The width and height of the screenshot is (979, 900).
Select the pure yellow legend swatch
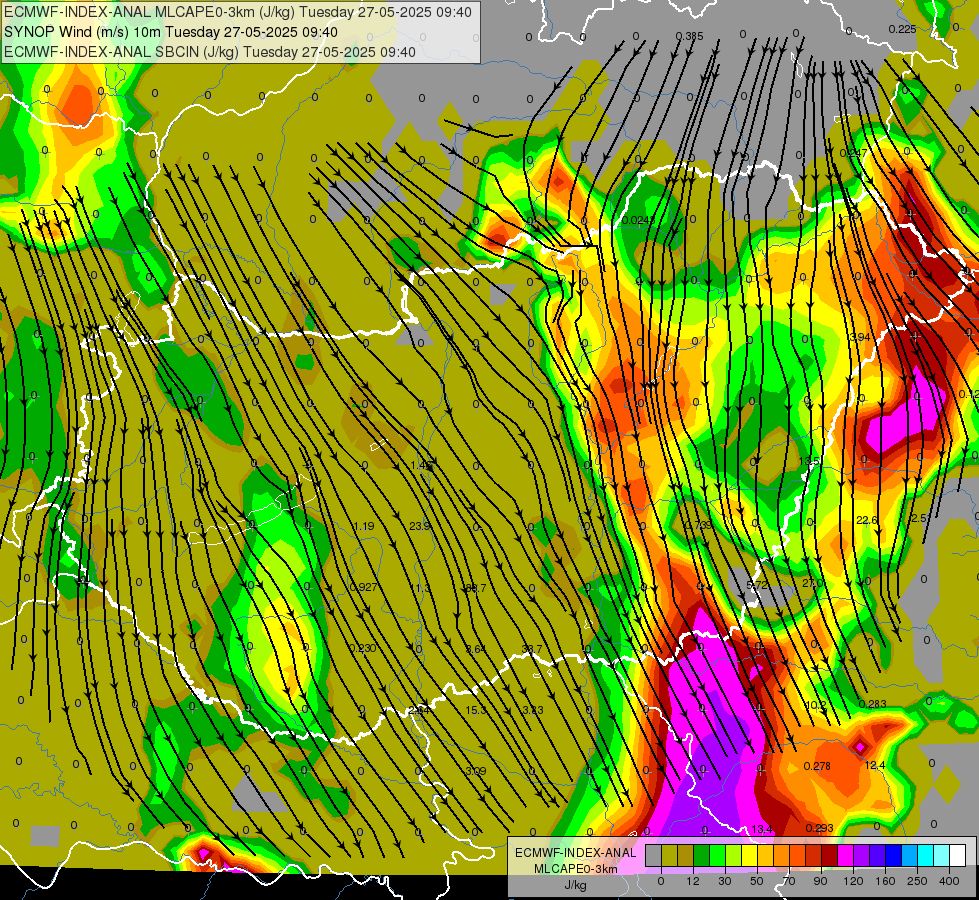click(750, 855)
